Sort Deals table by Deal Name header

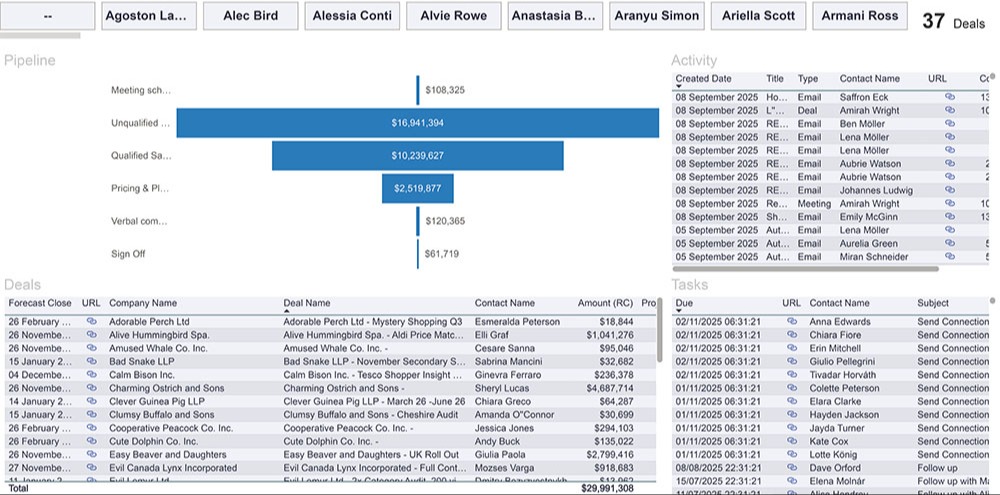pyautogui.click(x=306, y=303)
